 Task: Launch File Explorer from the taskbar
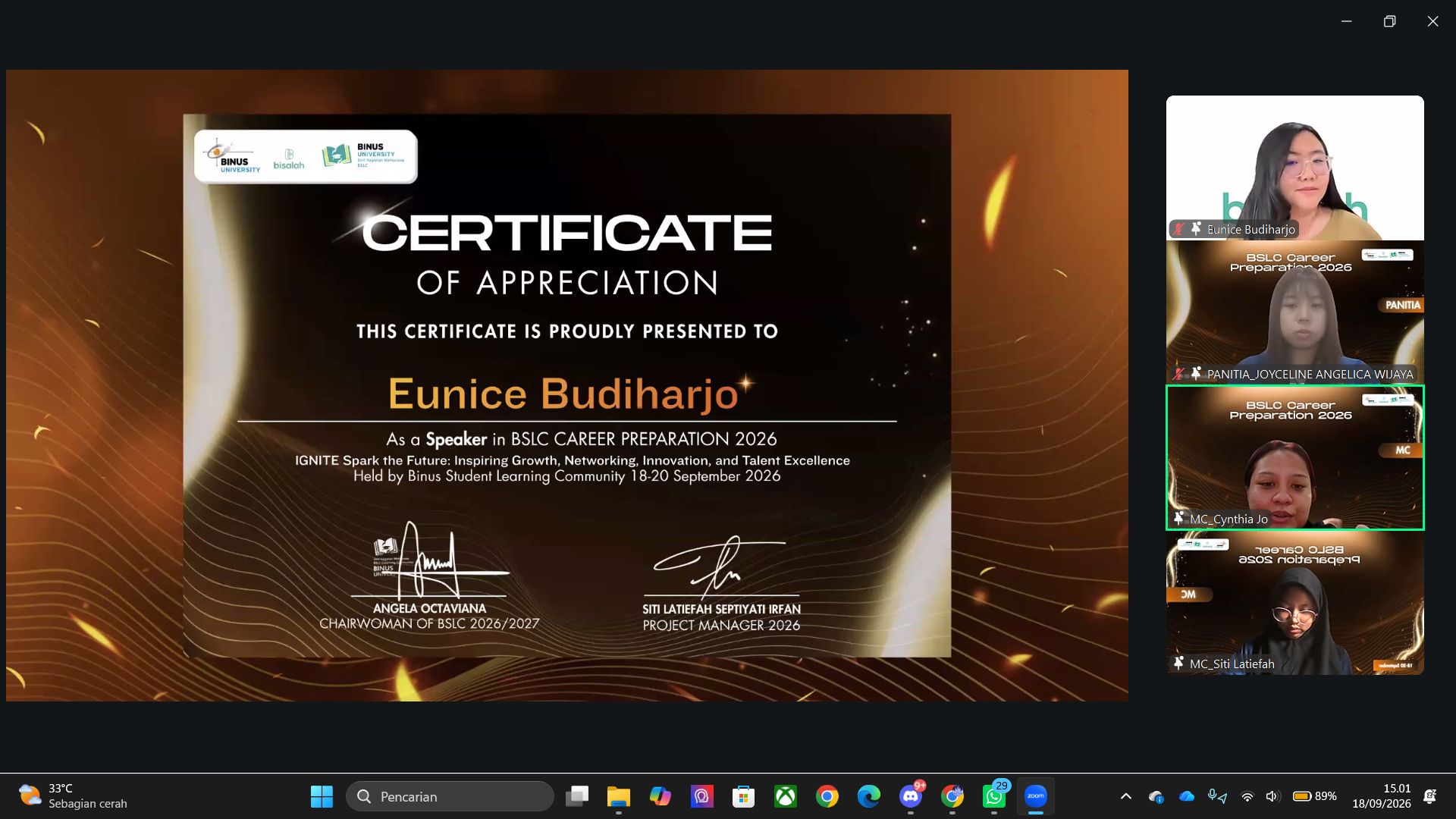click(619, 796)
